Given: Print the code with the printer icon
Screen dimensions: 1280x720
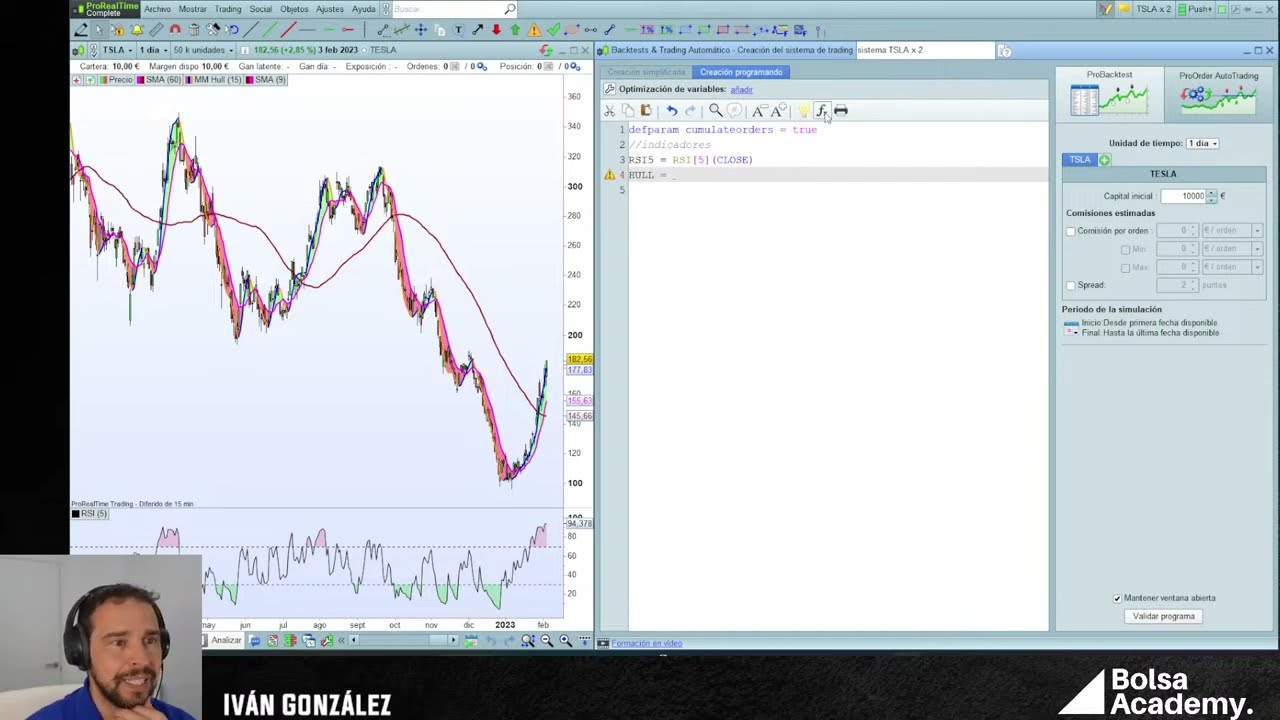Looking at the screenshot, I should pyautogui.click(x=841, y=110).
